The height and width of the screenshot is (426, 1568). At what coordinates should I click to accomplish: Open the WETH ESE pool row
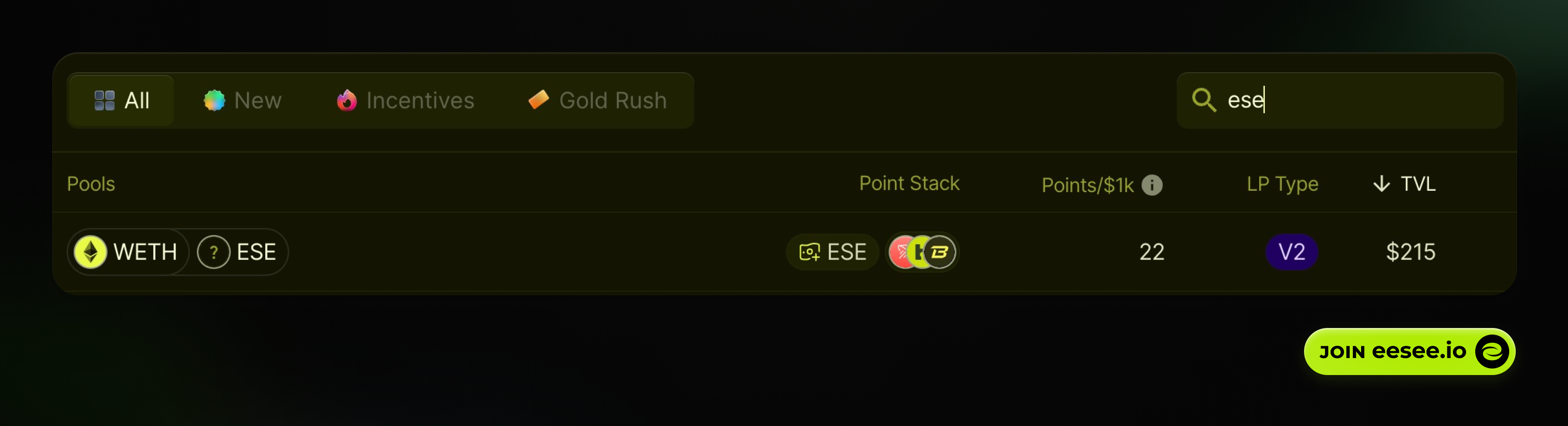click(784, 252)
